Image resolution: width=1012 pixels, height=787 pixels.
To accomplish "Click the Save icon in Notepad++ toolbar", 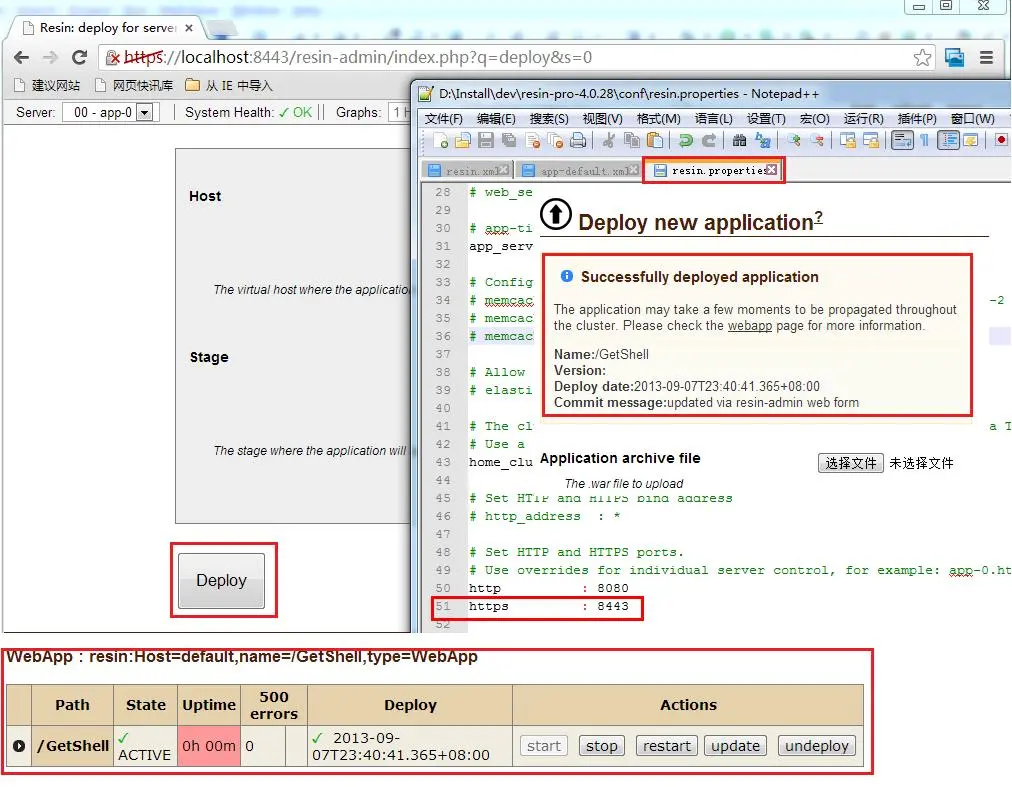I will [486, 140].
